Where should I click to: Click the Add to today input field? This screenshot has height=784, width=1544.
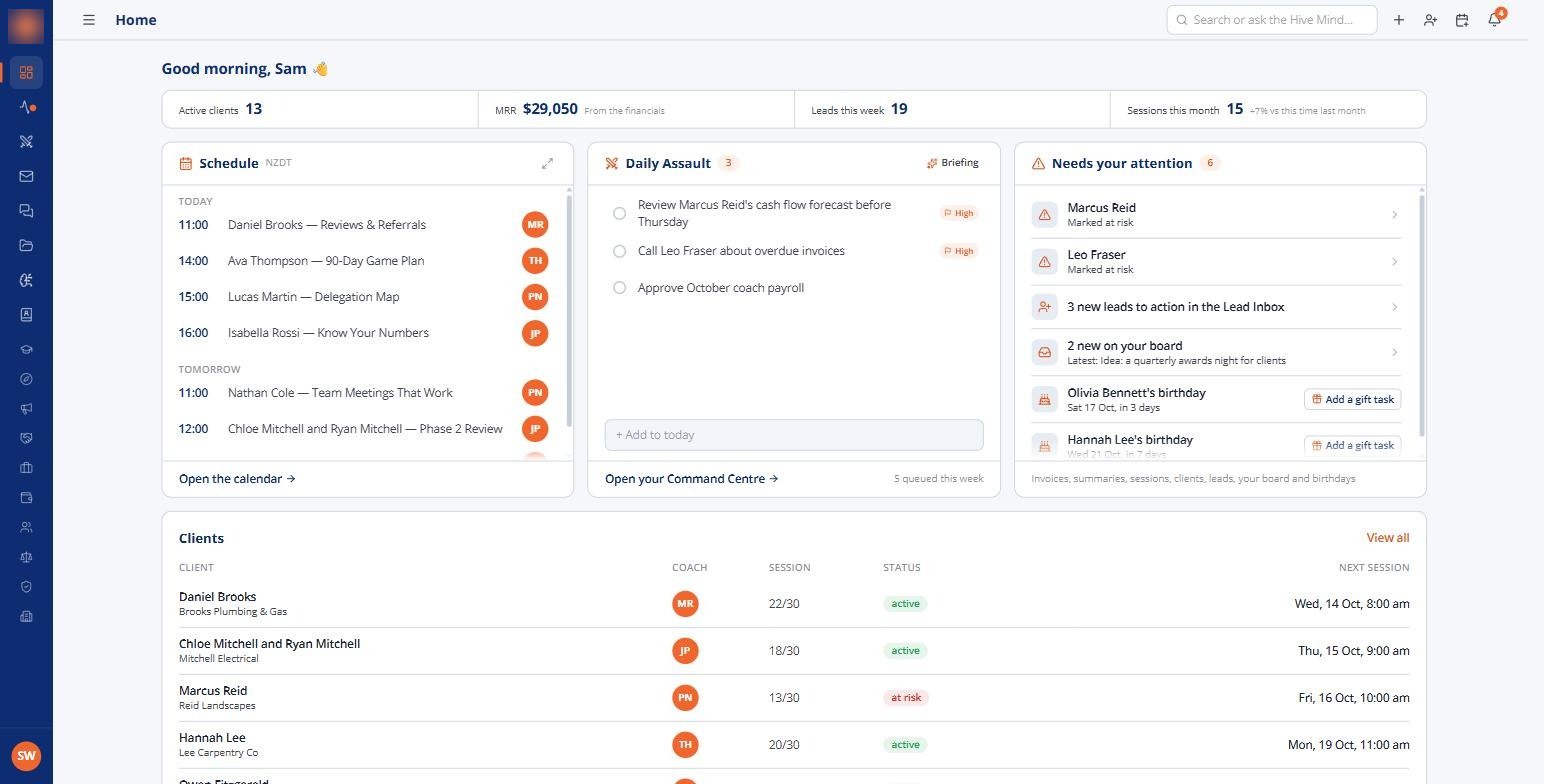point(794,435)
